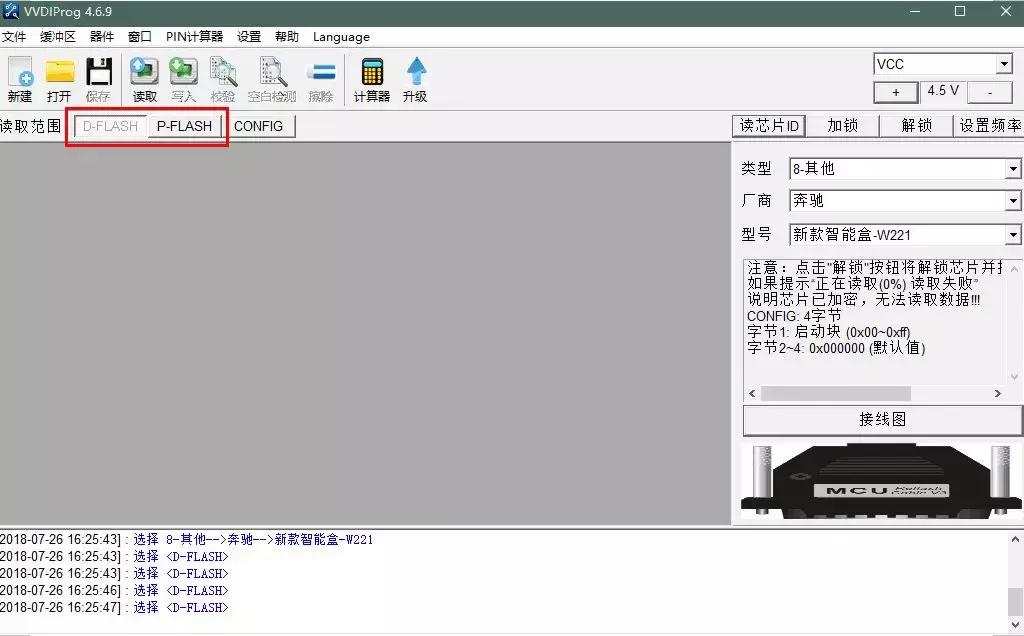Click the MCU adapter image
1024x636 pixels.
(882, 481)
